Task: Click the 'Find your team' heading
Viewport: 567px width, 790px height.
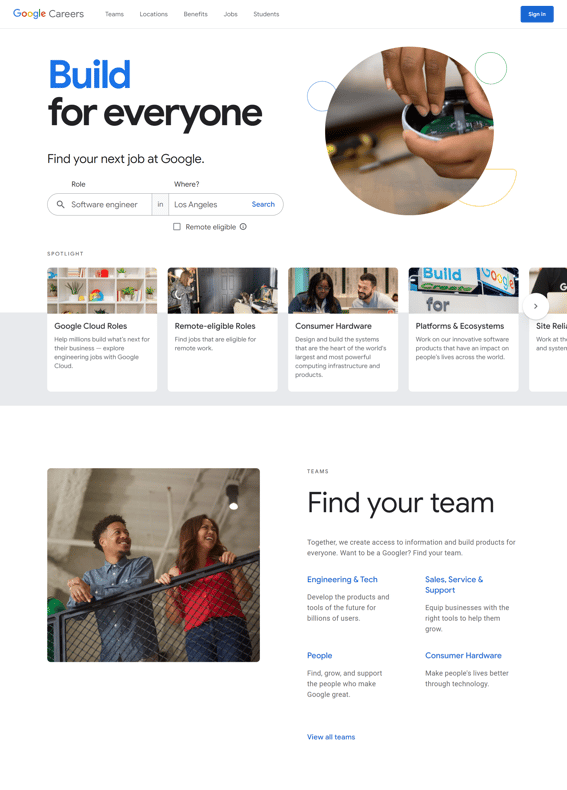Action: (401, 503)
